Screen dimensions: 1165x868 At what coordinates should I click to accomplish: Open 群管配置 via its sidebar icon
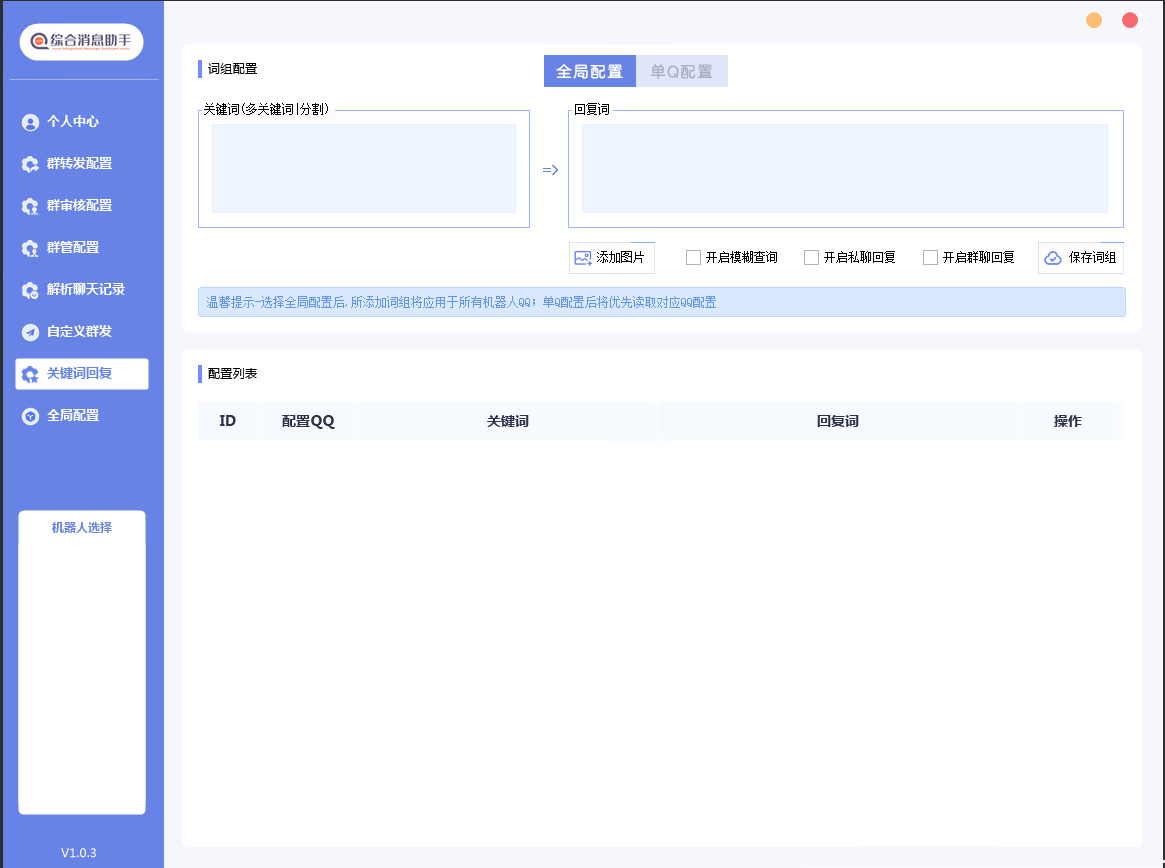pyautogui.click(x=30, y=248)
